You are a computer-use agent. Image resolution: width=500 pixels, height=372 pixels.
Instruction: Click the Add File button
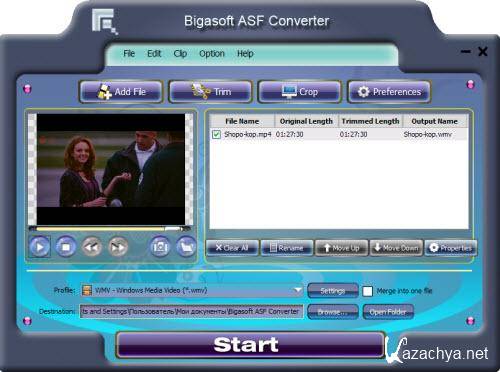(x=121, y=92)
